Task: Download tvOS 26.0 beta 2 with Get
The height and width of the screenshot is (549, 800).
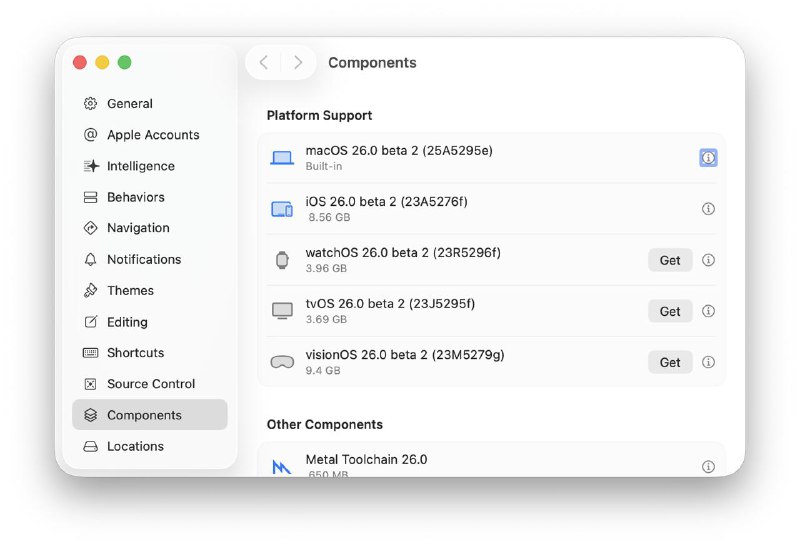Action: [670, 311]
